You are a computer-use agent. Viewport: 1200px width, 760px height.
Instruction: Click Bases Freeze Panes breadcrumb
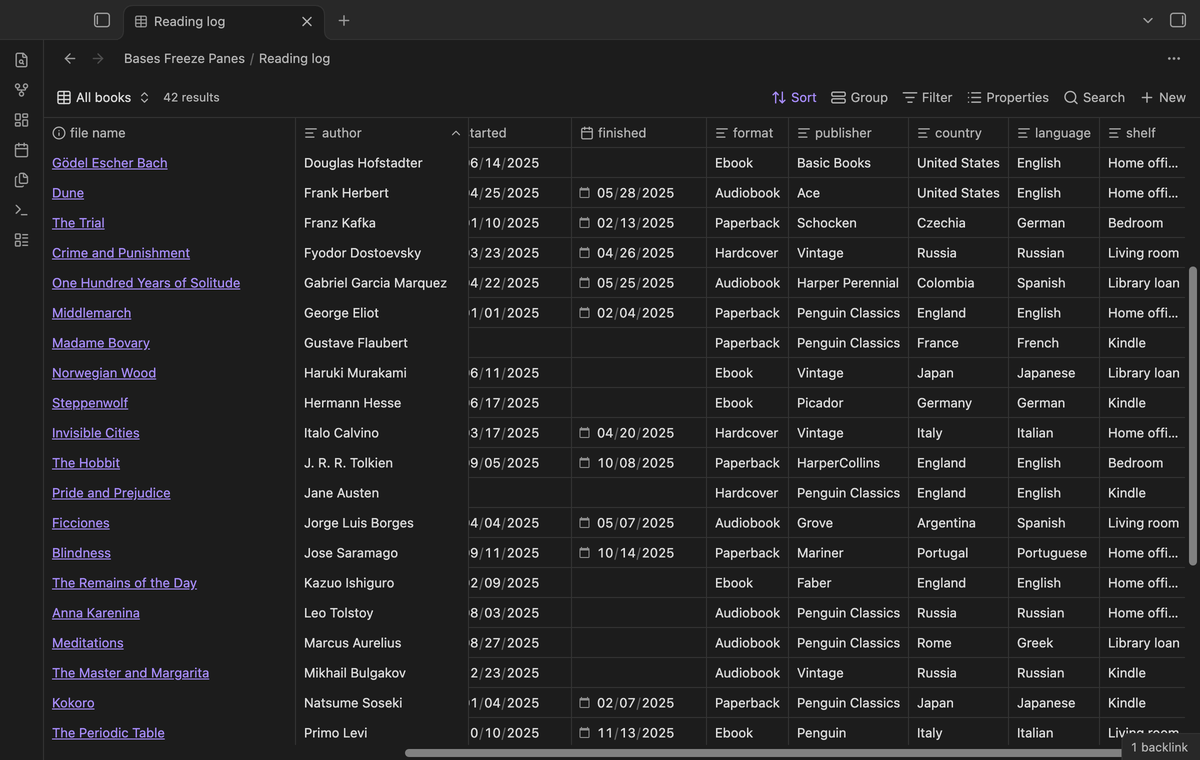pos(184,58)
